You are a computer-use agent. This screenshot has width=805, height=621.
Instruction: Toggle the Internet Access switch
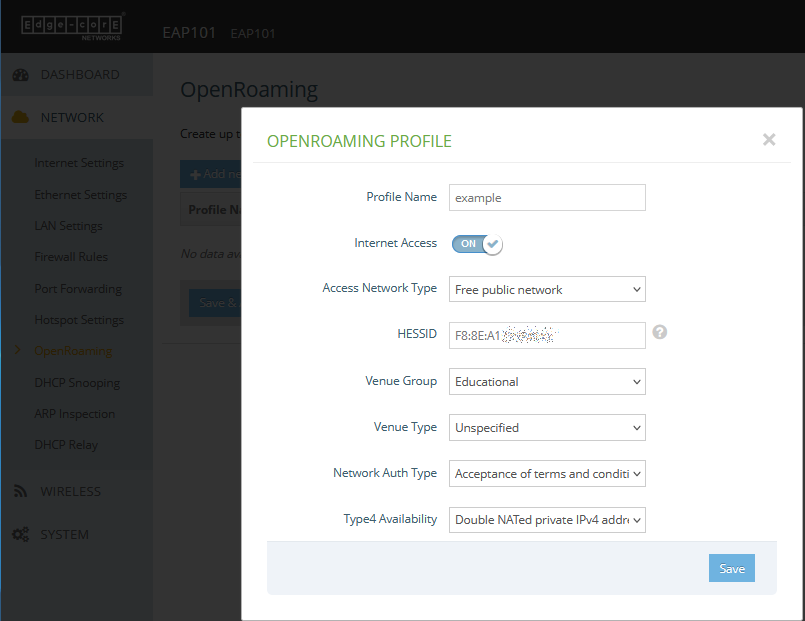click(x=477, y=244)
